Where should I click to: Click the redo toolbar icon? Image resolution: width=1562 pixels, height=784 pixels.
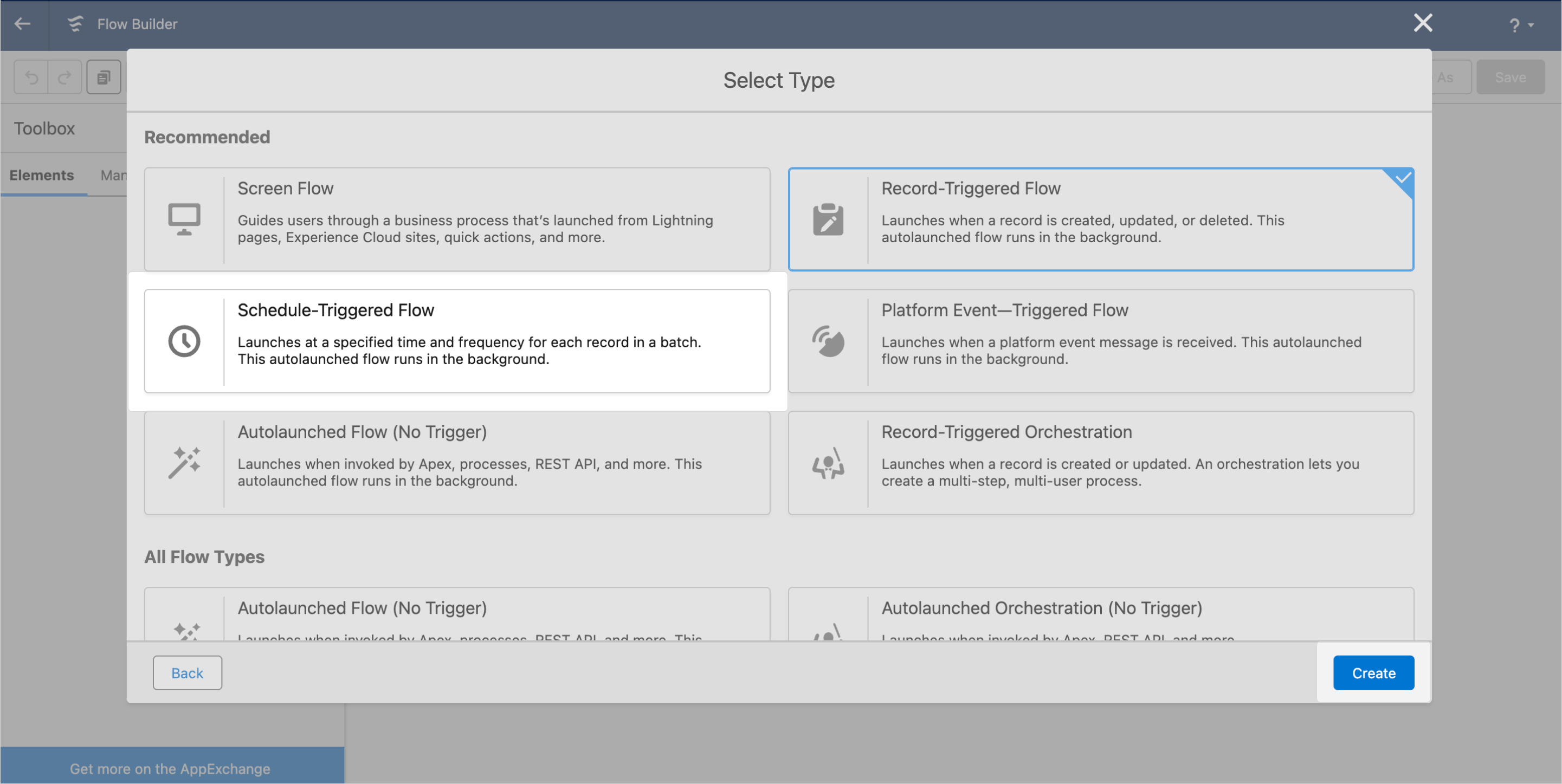click(65, 77)
